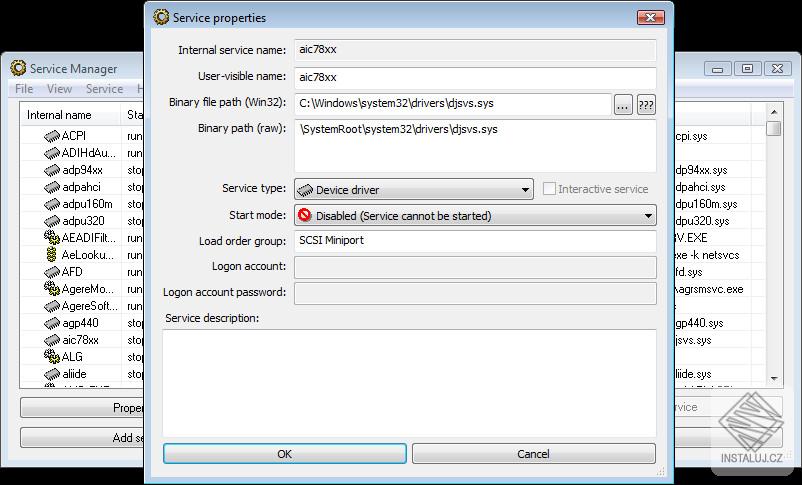
Task: Click the Properties button in Service Manager
Action: pyautogui.click(x=83, y=408)
